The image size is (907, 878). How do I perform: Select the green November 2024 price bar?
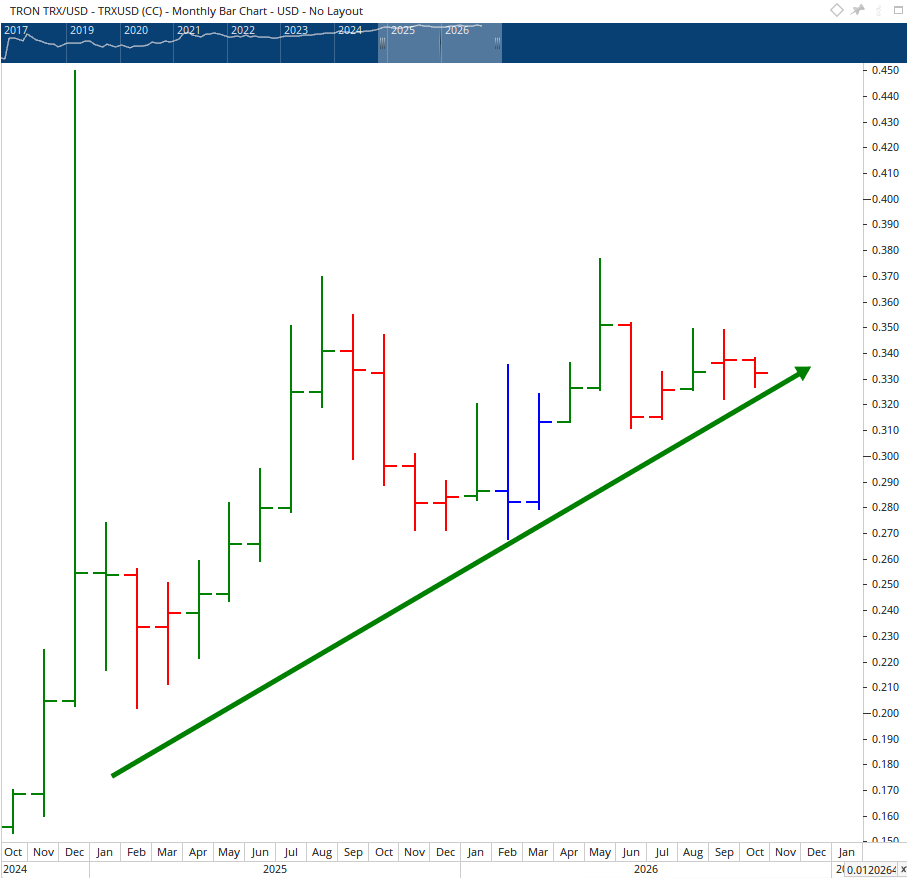[x=44, y=733]
